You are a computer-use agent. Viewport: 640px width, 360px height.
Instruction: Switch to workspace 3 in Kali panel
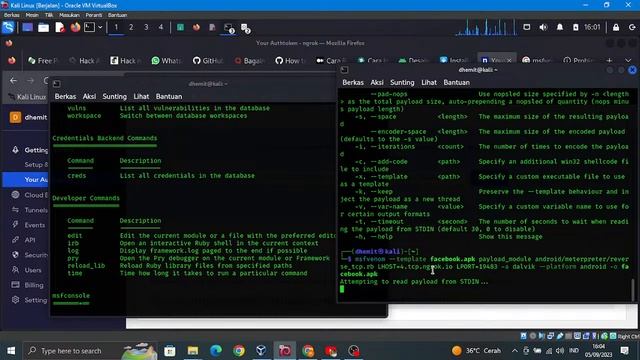pyautogui.click(x=146, y=27)
